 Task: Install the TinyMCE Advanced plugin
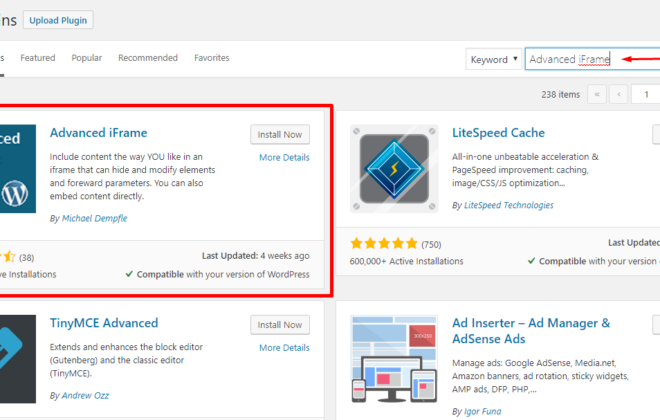280,325
